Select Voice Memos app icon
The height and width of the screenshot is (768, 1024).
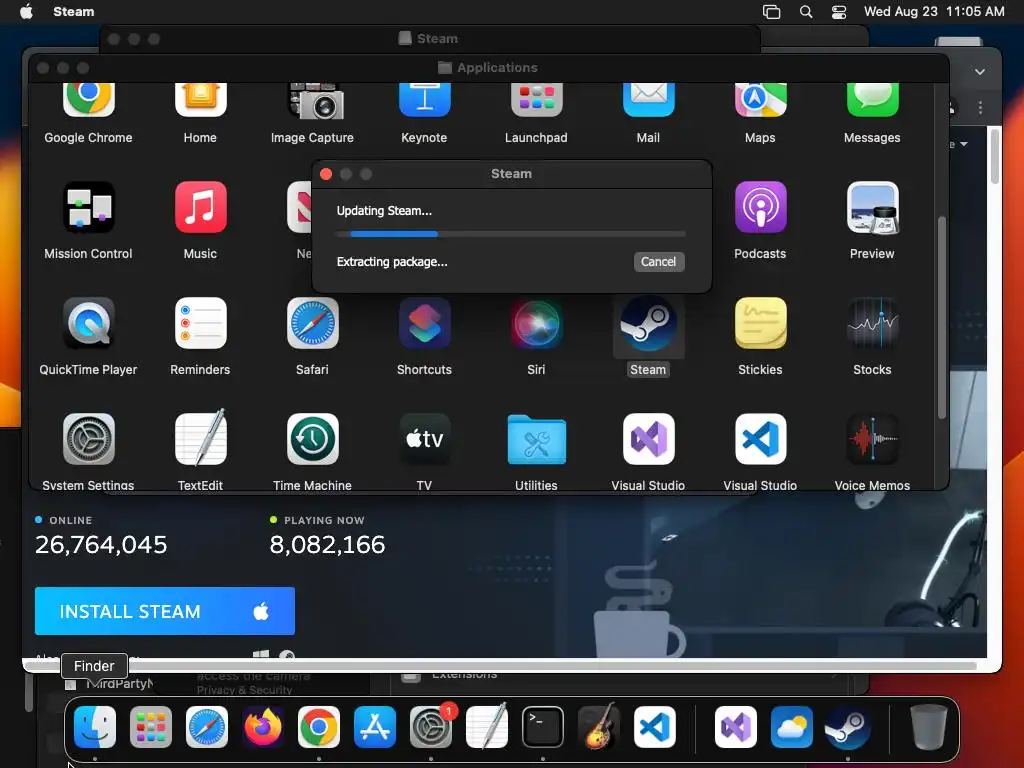pos(872,439)
